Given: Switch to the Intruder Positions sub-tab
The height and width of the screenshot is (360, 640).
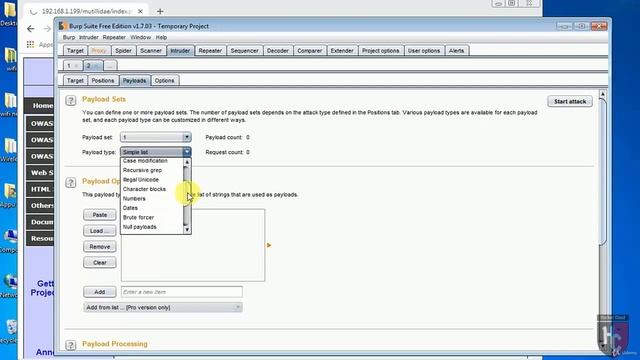Looking at the screenshot, I should tap(103, 81).
